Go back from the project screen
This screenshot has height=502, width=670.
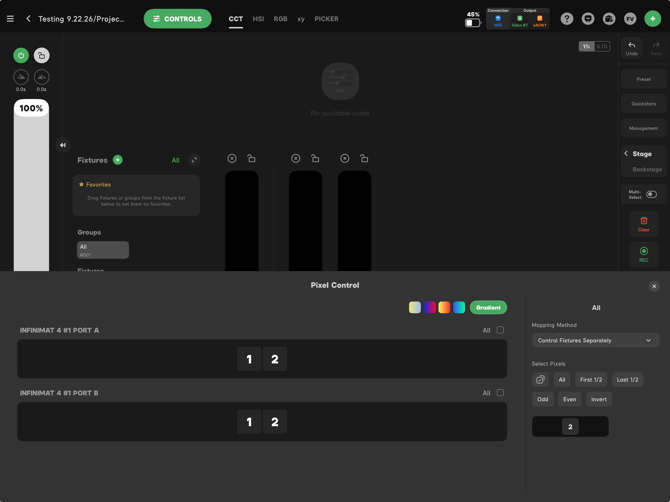pos(28,19)
